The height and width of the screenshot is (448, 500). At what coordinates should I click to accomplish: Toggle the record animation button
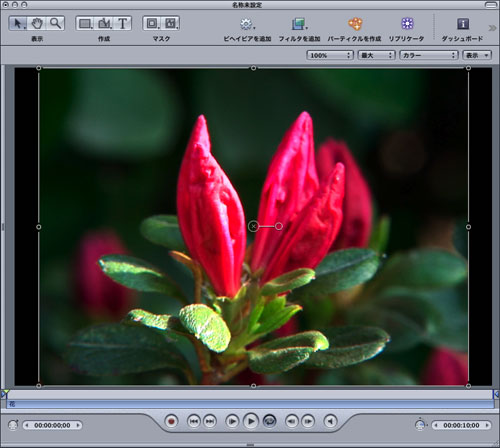click(171, 422)
